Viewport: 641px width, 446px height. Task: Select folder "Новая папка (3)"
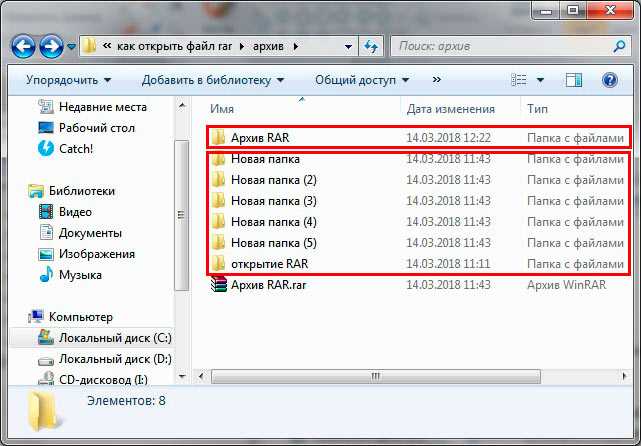419,201
